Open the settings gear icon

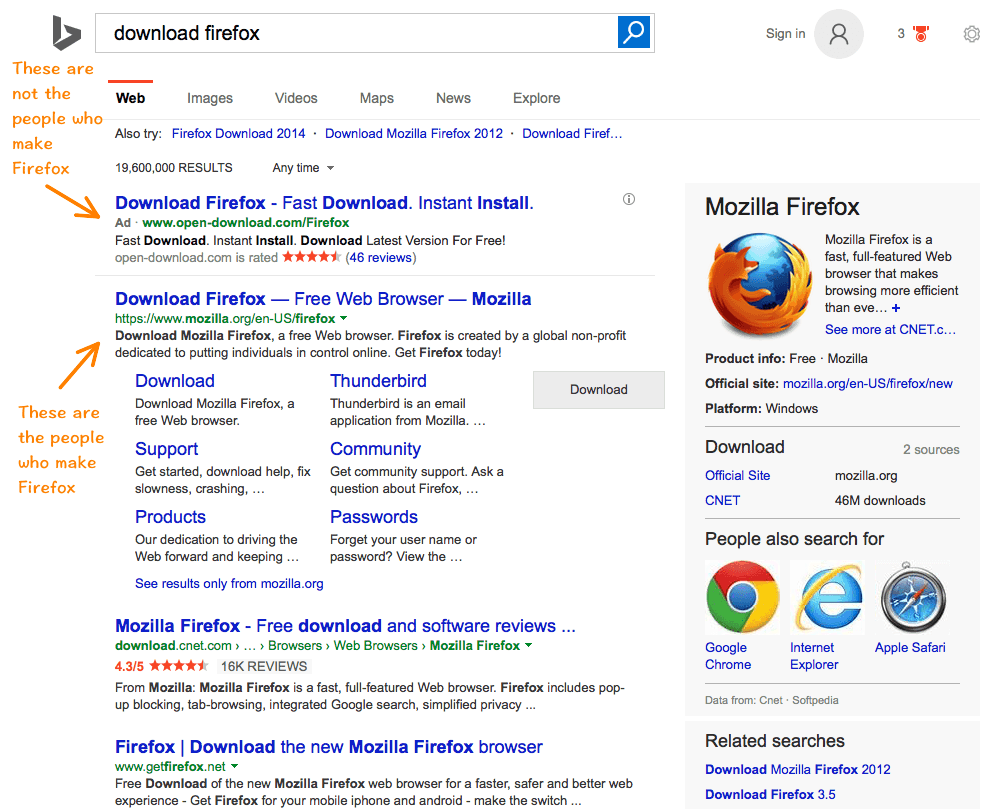pyautogui.click(x=972, y=34)
